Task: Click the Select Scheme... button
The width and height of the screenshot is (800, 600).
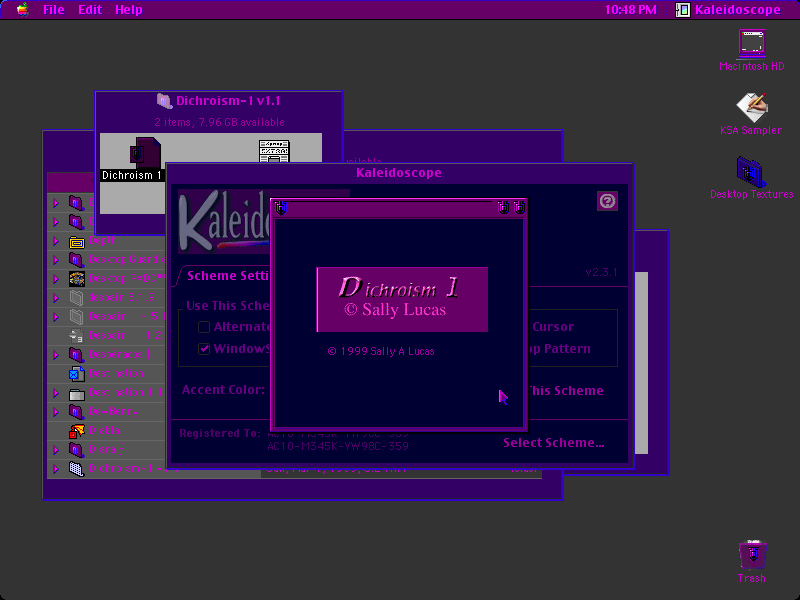Action: (554, 443)
